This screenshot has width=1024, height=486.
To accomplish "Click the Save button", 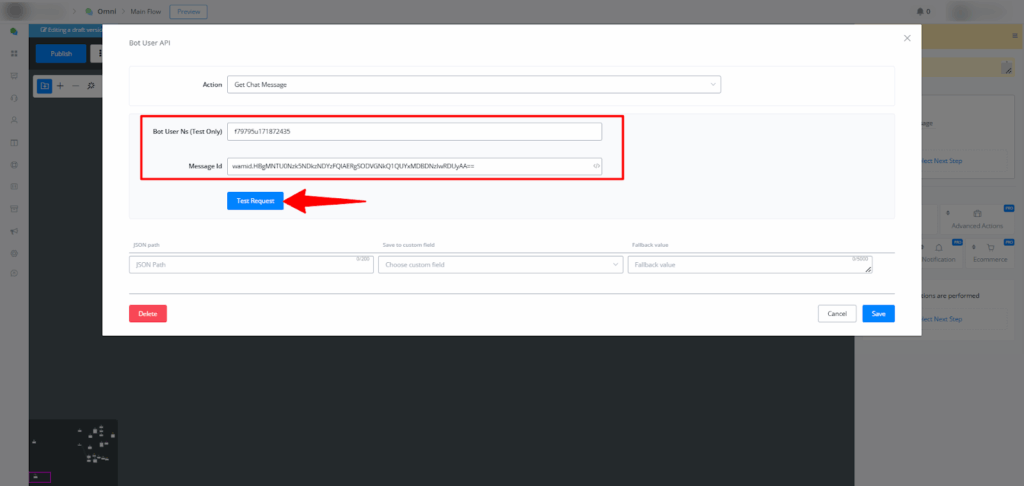I will (878, 313).
